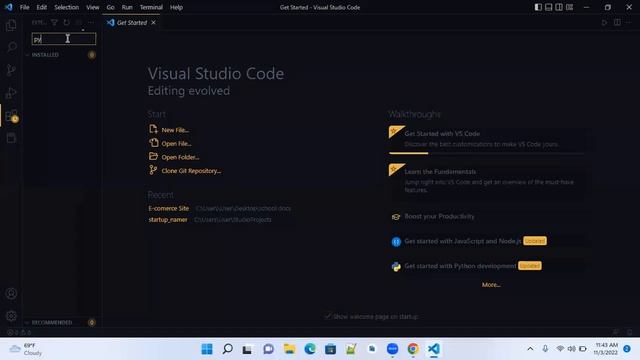Image resolution: width=640 pixels, height=360 pixels.
Task: Open Windows taskbar search
Action: 227,349
